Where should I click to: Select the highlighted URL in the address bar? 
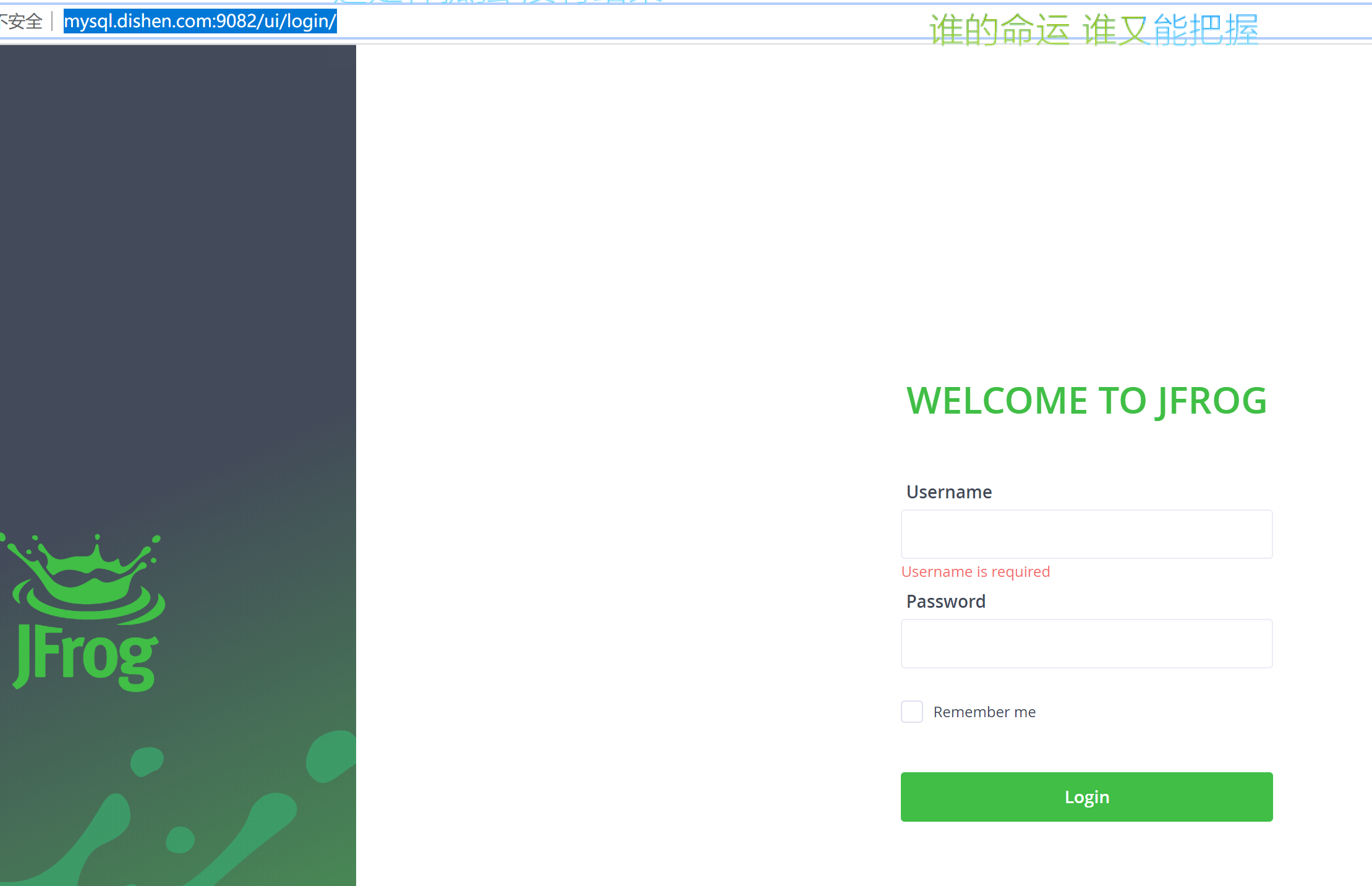pos(199,21)
